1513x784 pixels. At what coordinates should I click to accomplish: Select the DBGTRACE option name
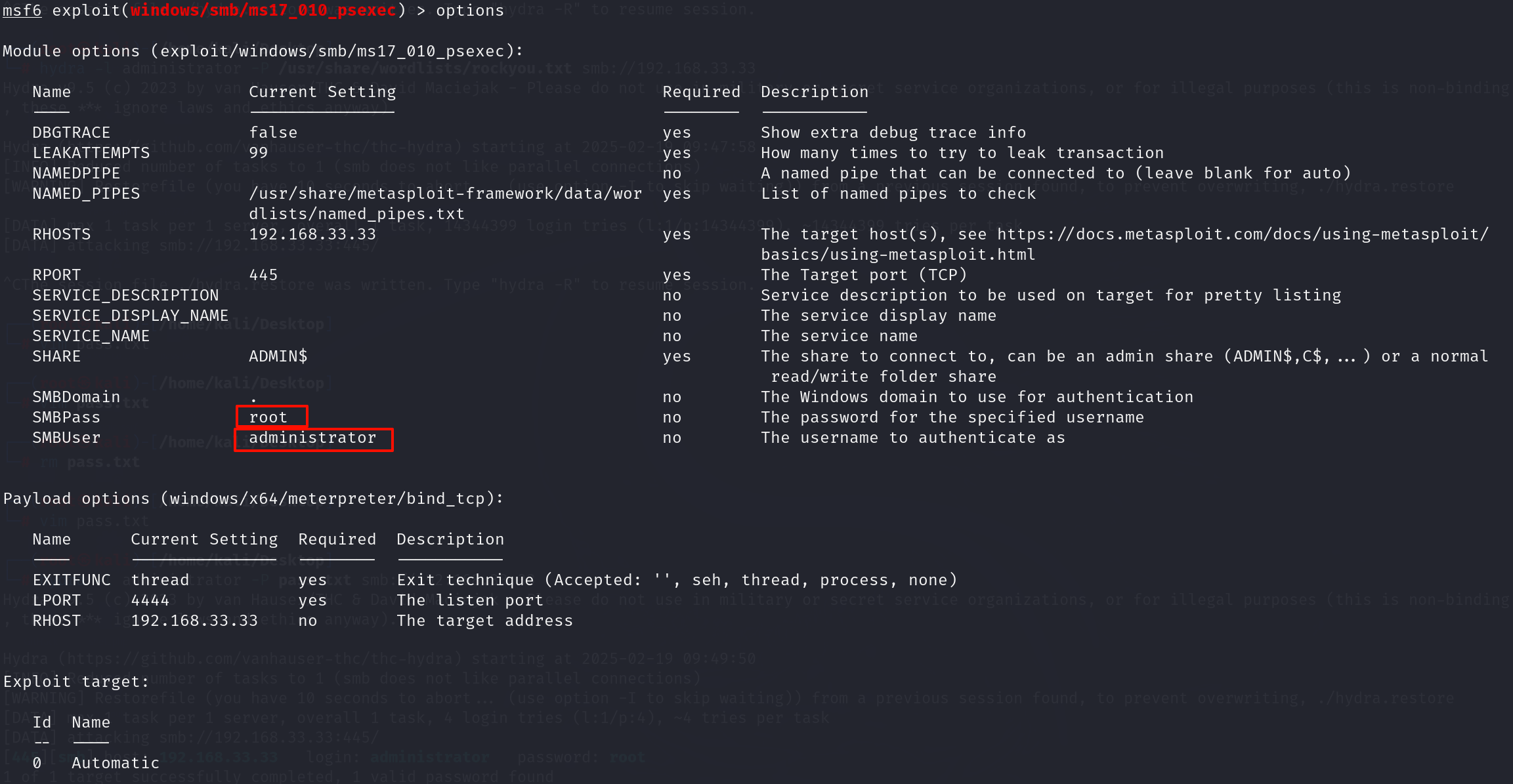[72, 133]
